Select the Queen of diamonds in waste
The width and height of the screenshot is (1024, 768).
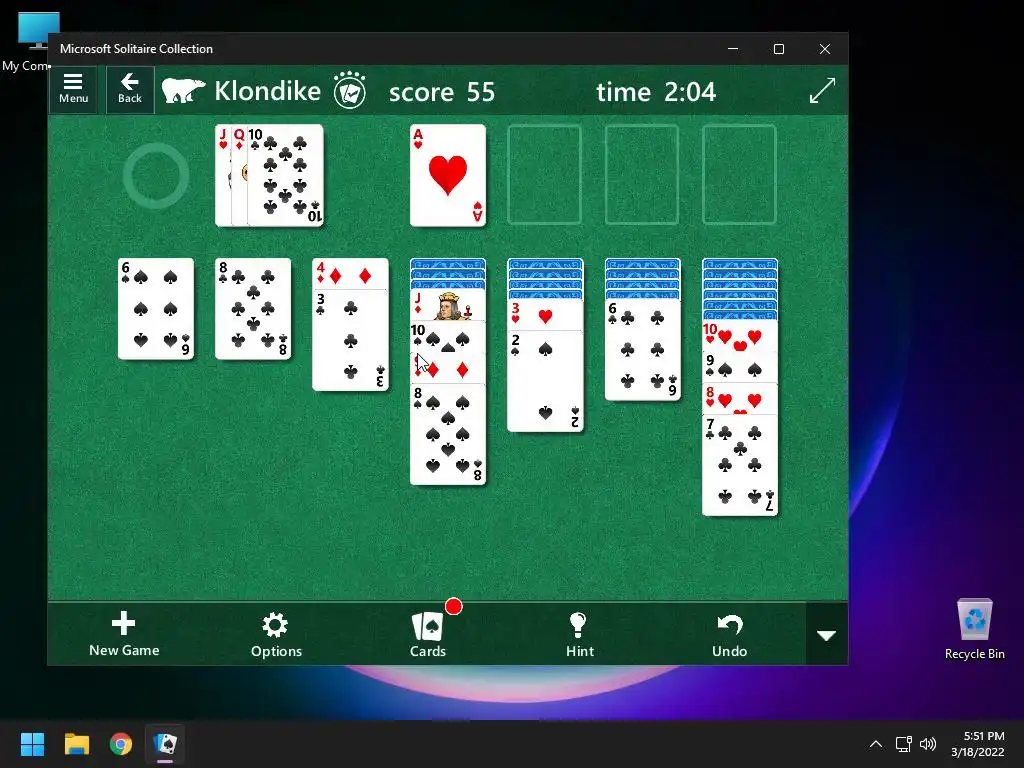(x=239, y=175)
